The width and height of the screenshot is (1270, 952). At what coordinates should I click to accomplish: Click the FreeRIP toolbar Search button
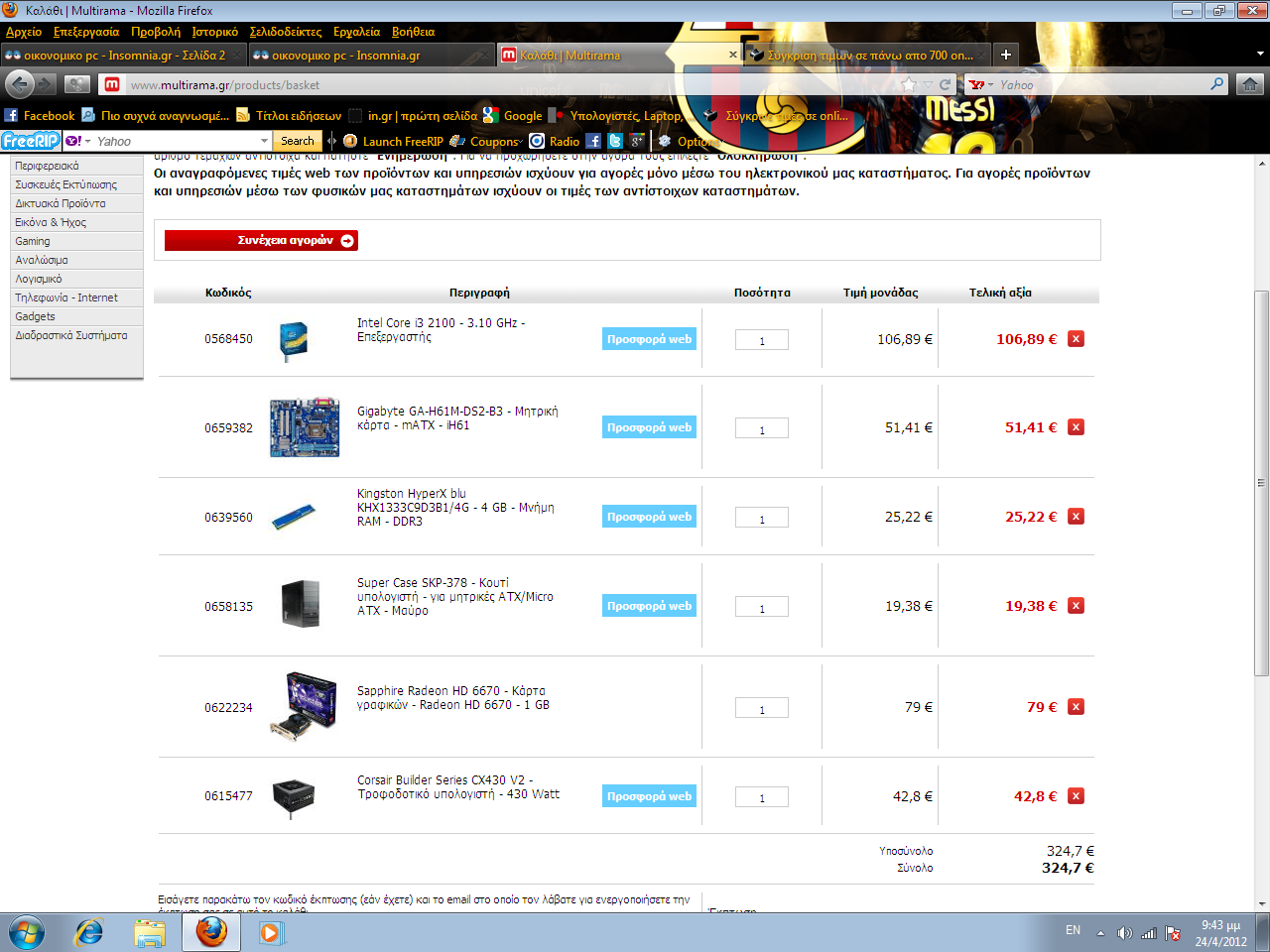(x=297, y=141)
